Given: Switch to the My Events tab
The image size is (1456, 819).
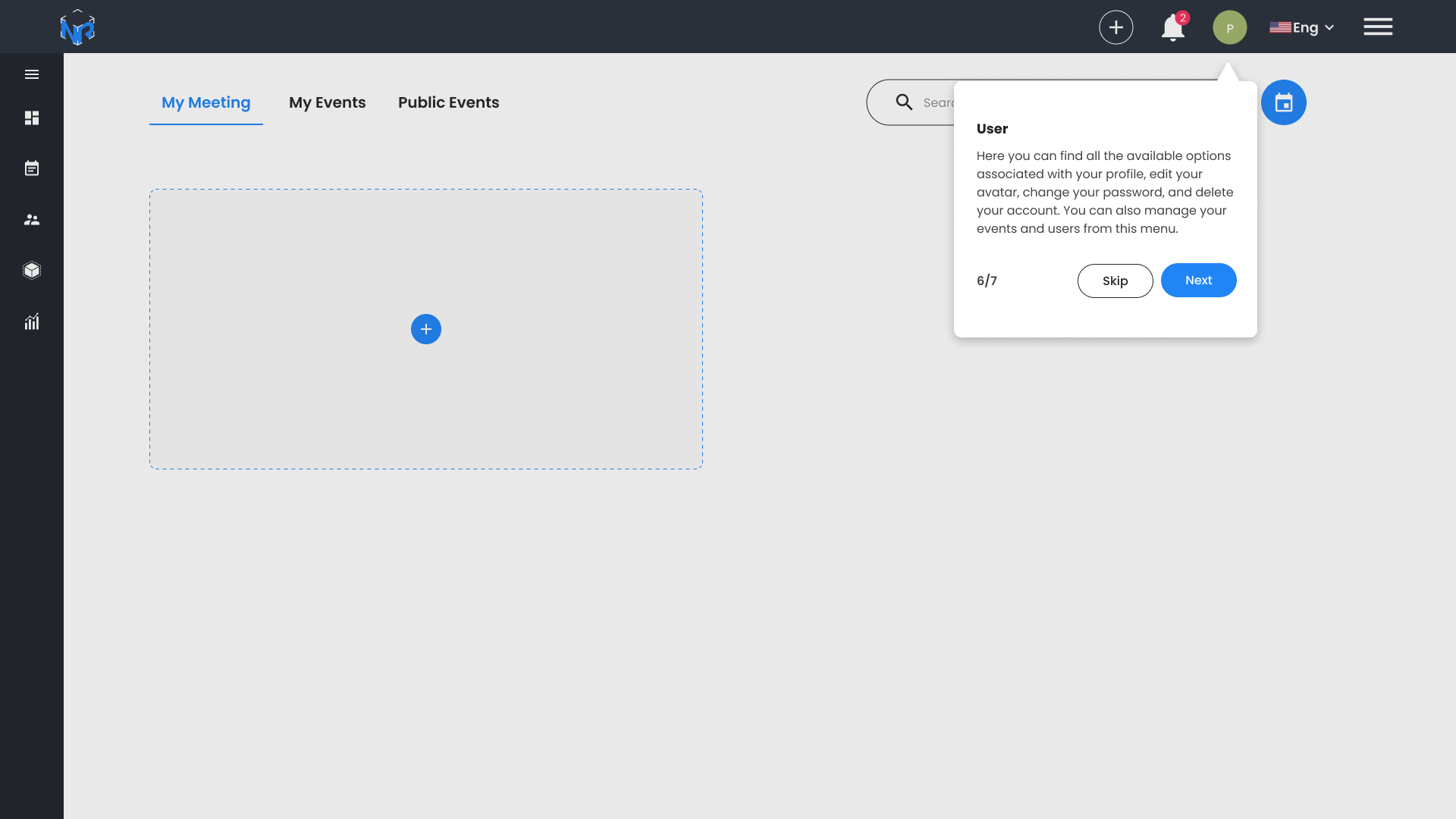Looking at the screenshot, I should pos(326,102).
